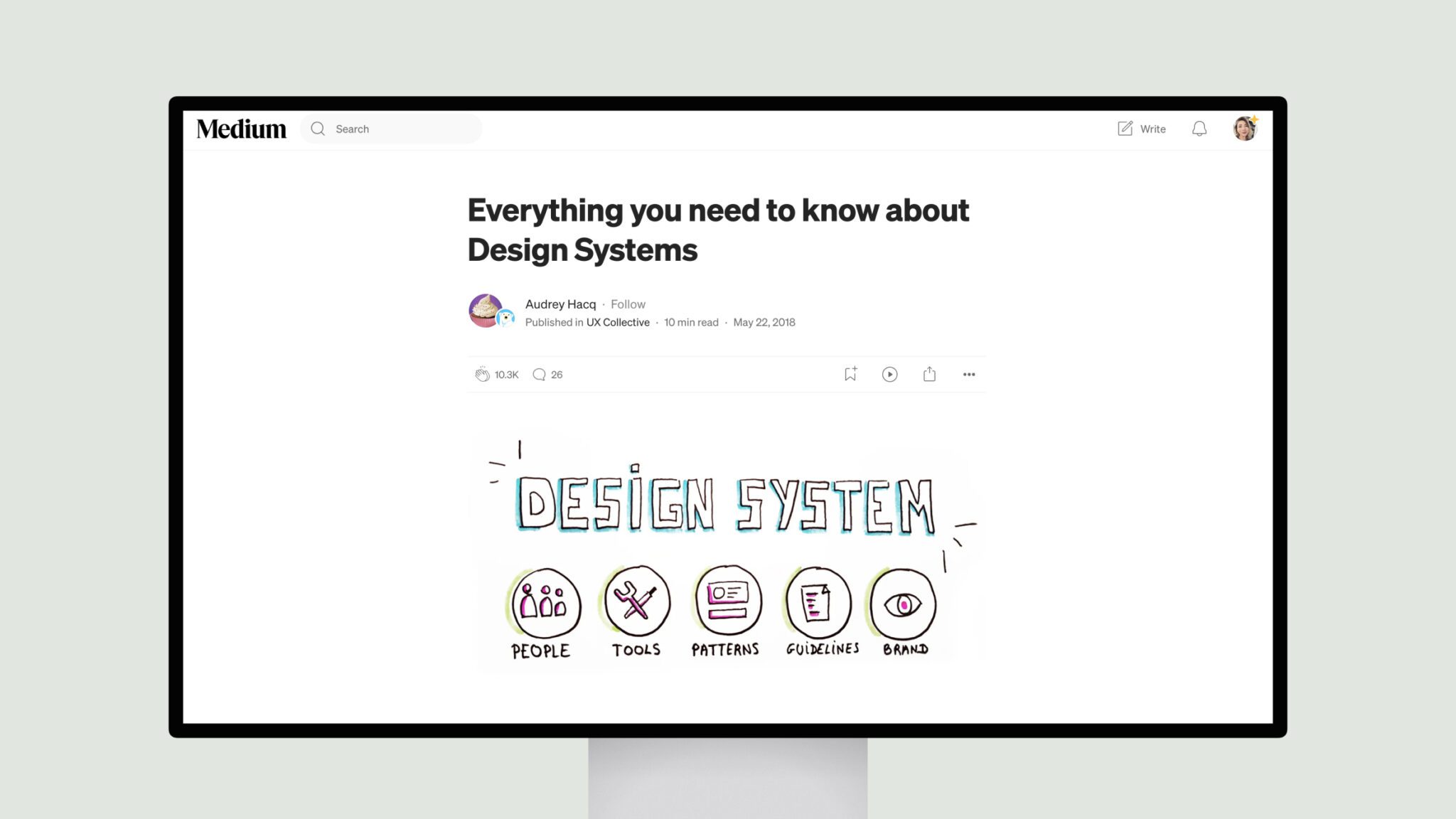Open the author name Audrey Hacq

(560, 304)
